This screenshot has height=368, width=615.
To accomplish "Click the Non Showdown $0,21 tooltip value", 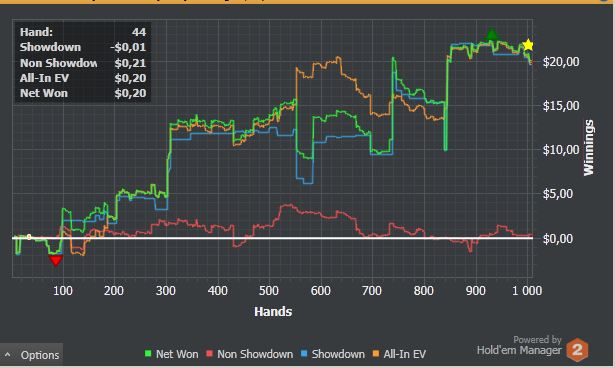I will (130, 63).
